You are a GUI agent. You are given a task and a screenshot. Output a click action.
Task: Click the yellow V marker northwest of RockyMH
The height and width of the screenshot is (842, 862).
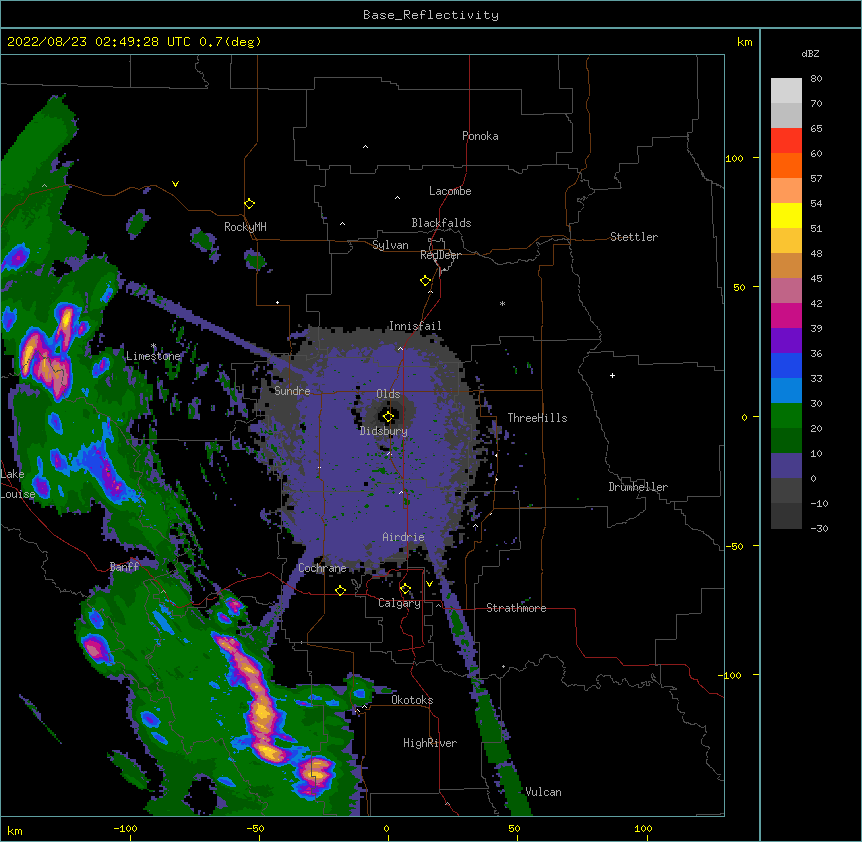(175, 184)
